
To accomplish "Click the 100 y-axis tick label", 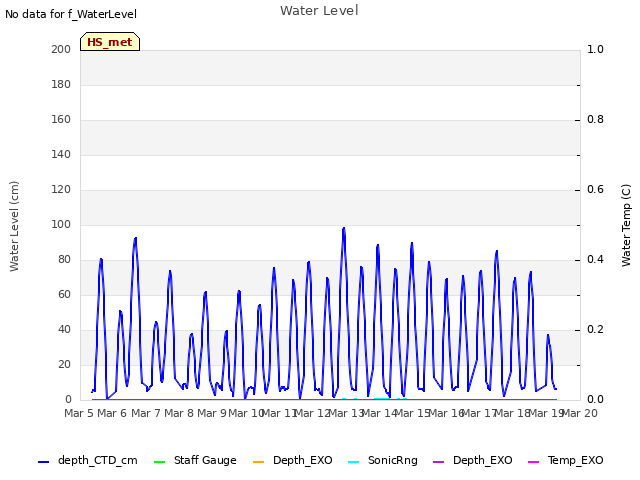I will (x=61, y=224).
